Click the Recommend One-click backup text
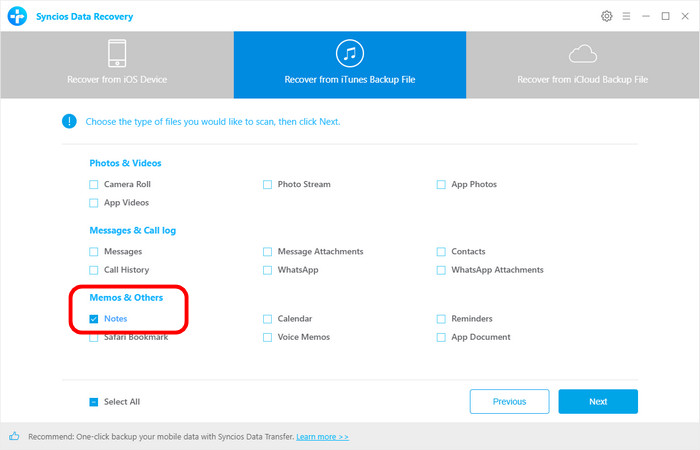 point(161,437)
